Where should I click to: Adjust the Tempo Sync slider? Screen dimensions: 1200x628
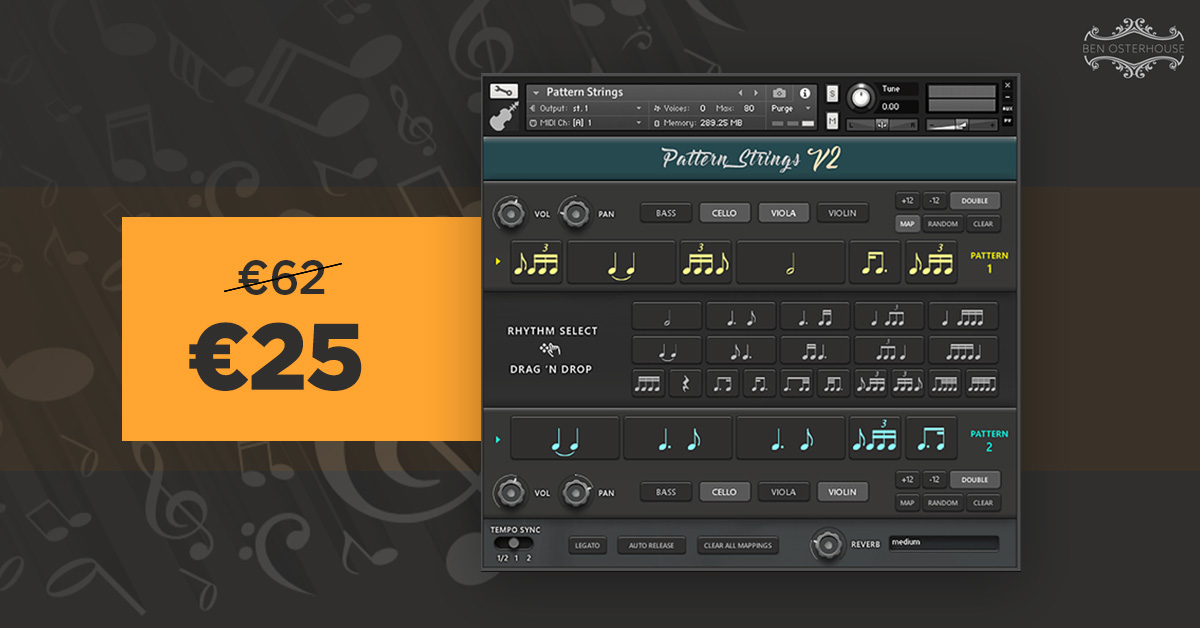click(x=513, y=543)
